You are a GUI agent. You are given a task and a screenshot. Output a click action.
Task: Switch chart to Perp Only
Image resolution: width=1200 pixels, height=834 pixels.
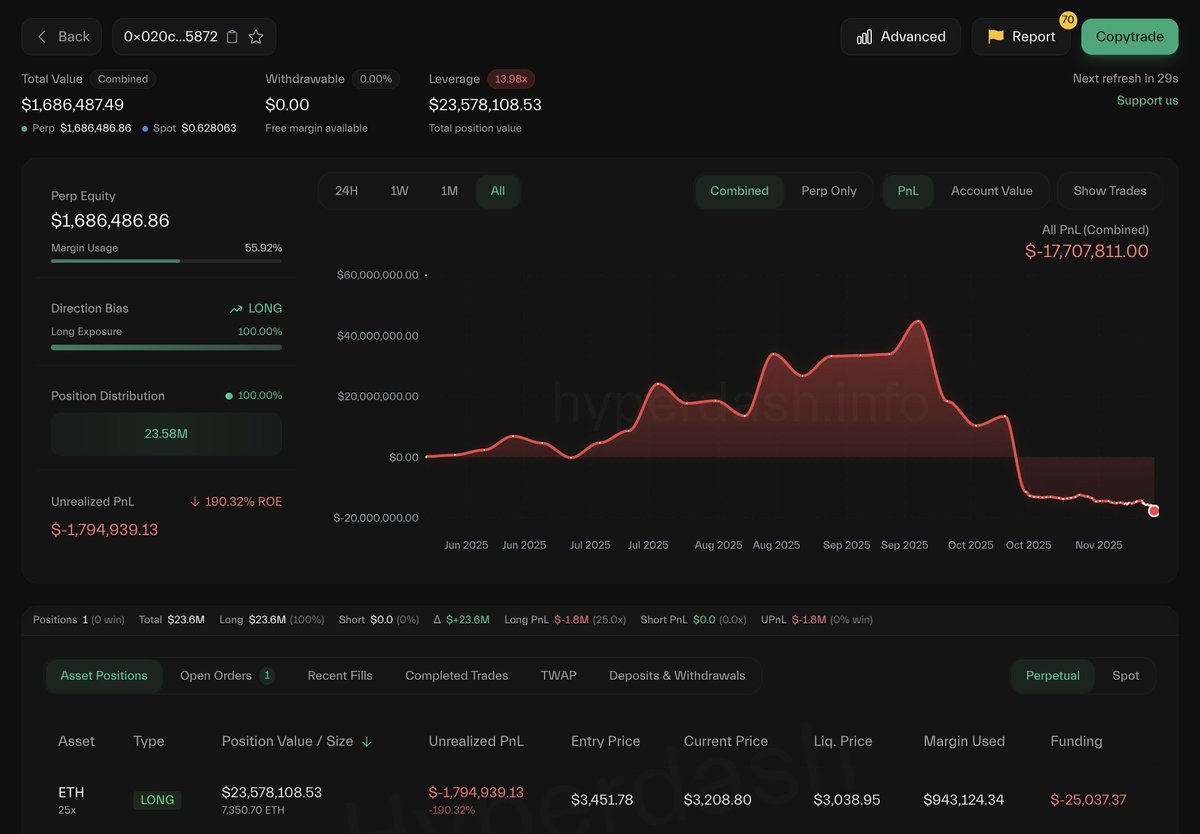point(828,191)
